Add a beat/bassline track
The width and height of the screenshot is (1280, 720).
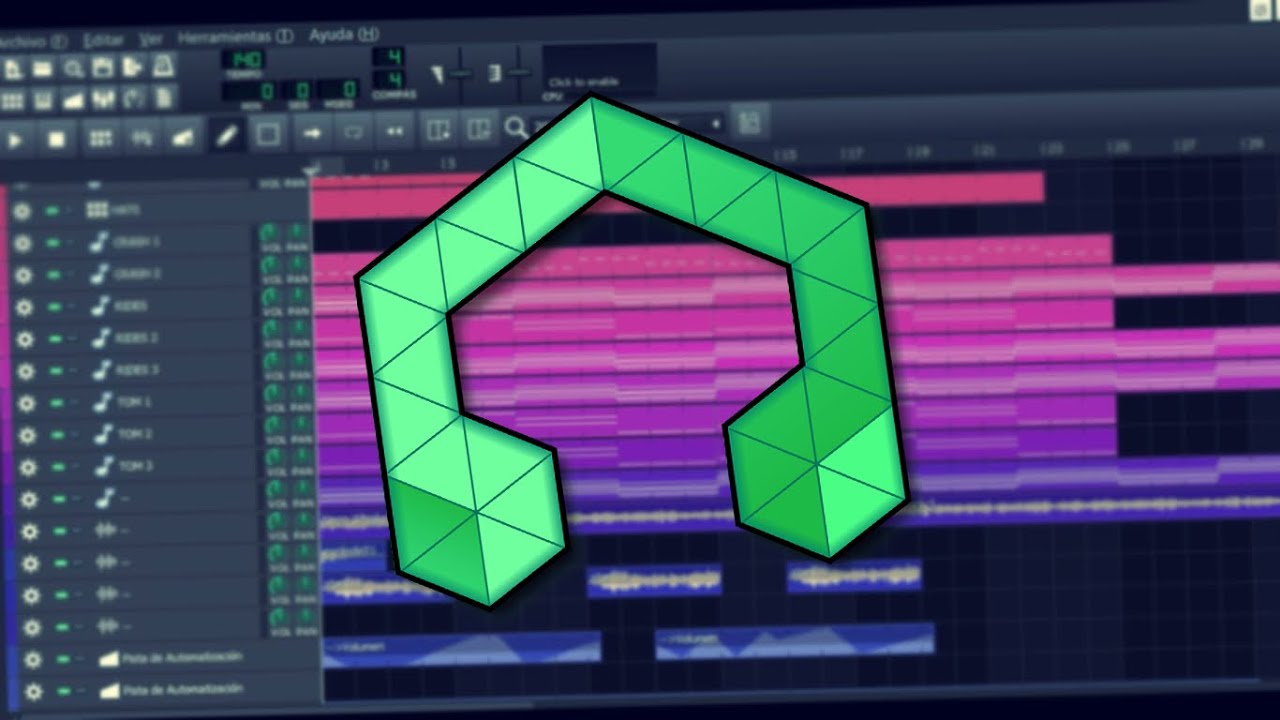100,139
